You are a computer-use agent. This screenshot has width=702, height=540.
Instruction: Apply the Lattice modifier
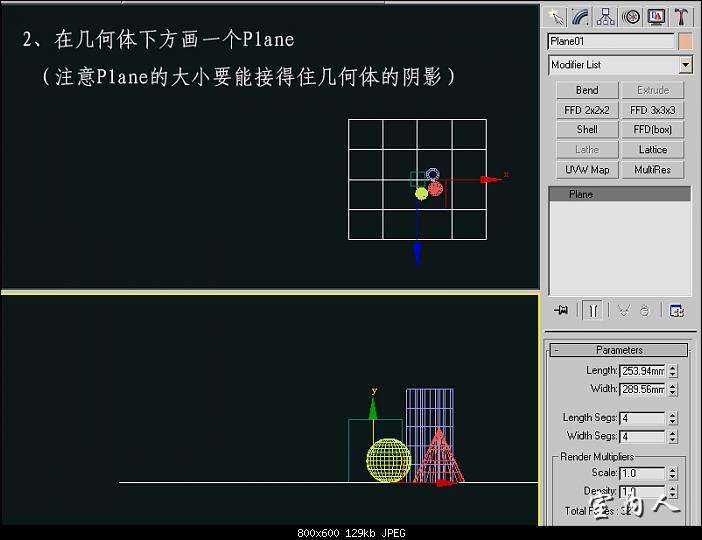coord(652,150)
